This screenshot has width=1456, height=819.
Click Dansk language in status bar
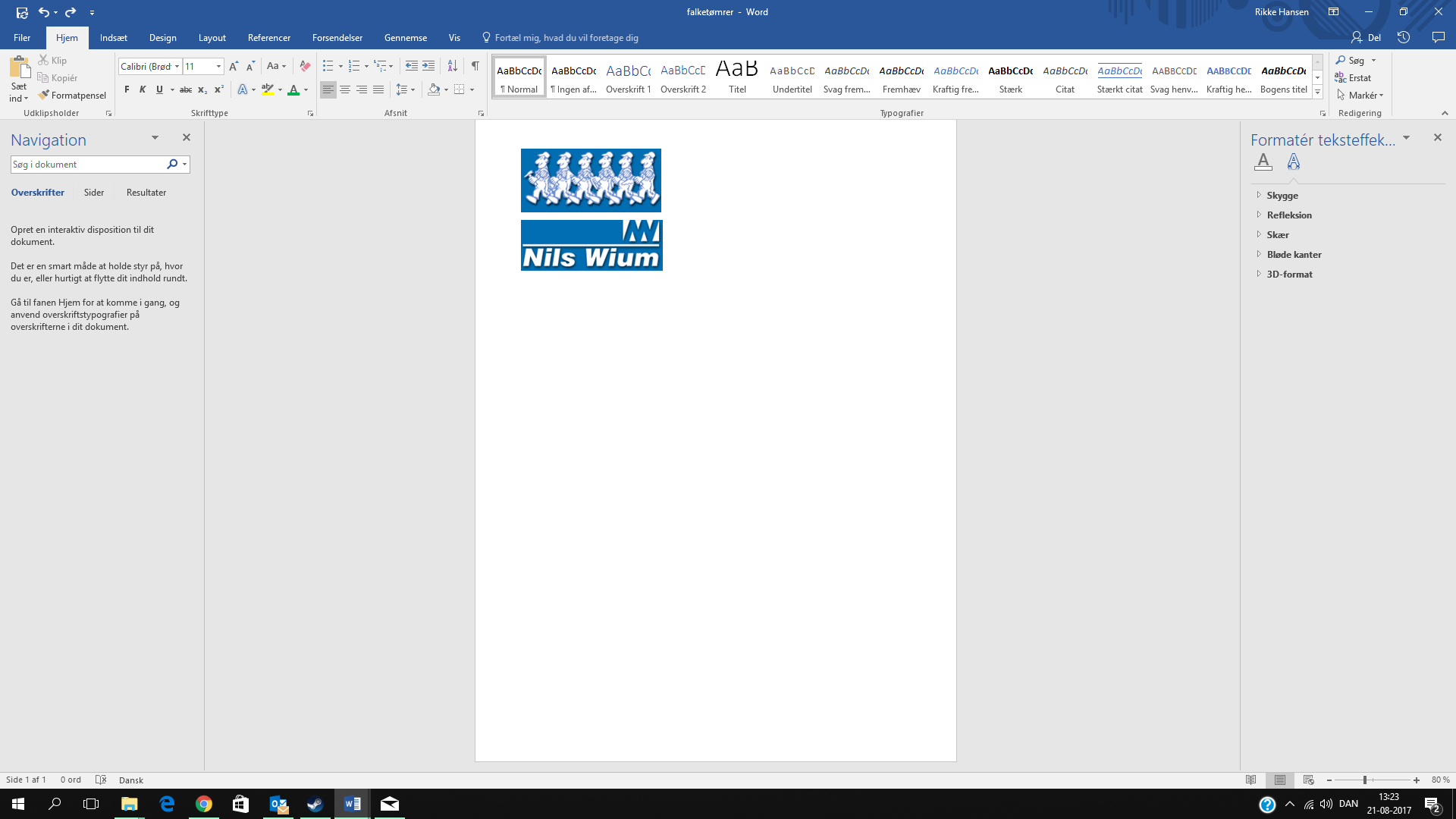point(131,780)
